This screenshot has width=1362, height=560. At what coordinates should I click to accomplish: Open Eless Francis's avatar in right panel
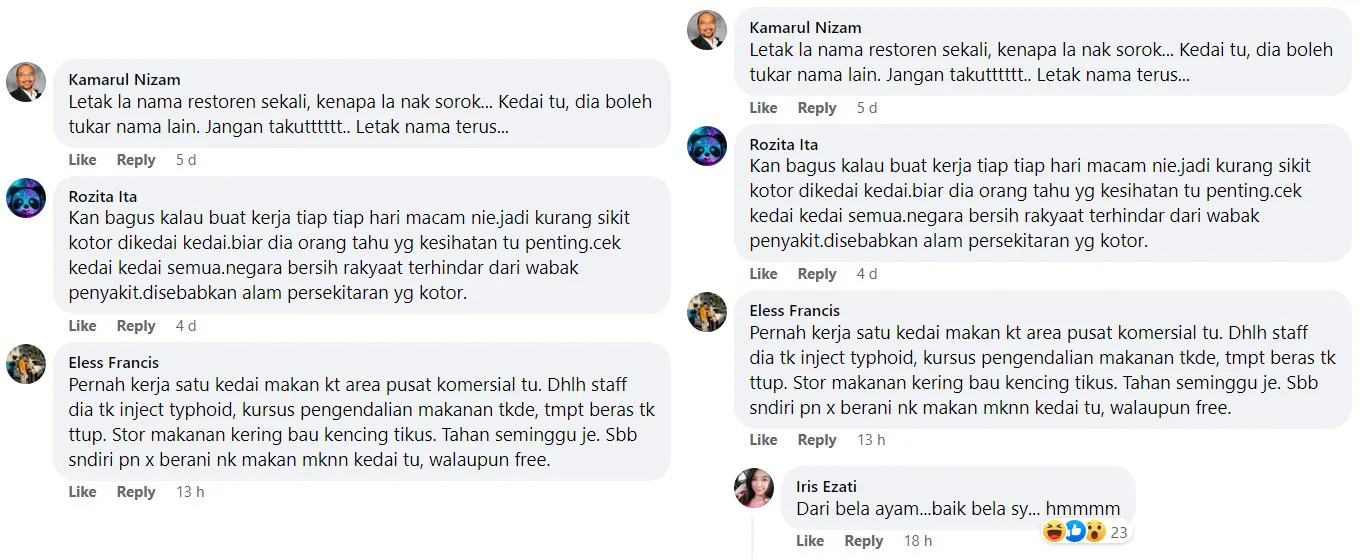(x=707, y=312)
